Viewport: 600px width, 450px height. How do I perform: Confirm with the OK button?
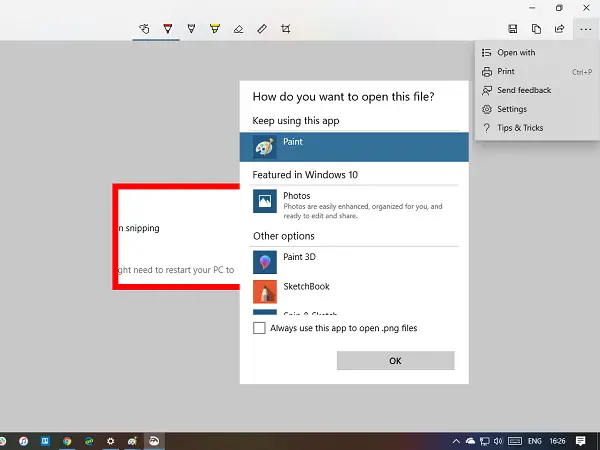395,360
